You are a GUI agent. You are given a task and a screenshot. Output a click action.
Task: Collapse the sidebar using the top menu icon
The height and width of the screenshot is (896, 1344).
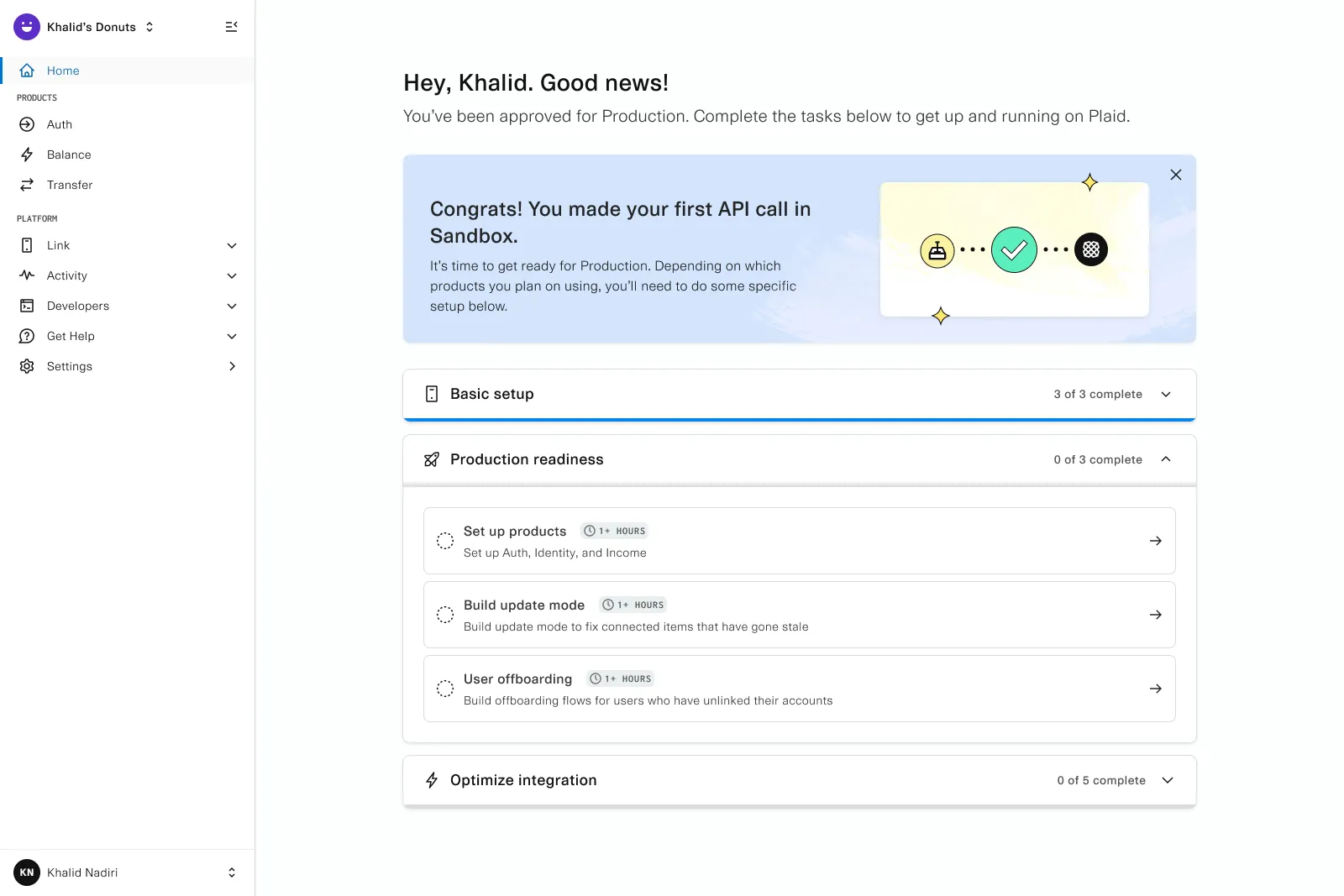(x=232, y=27)
